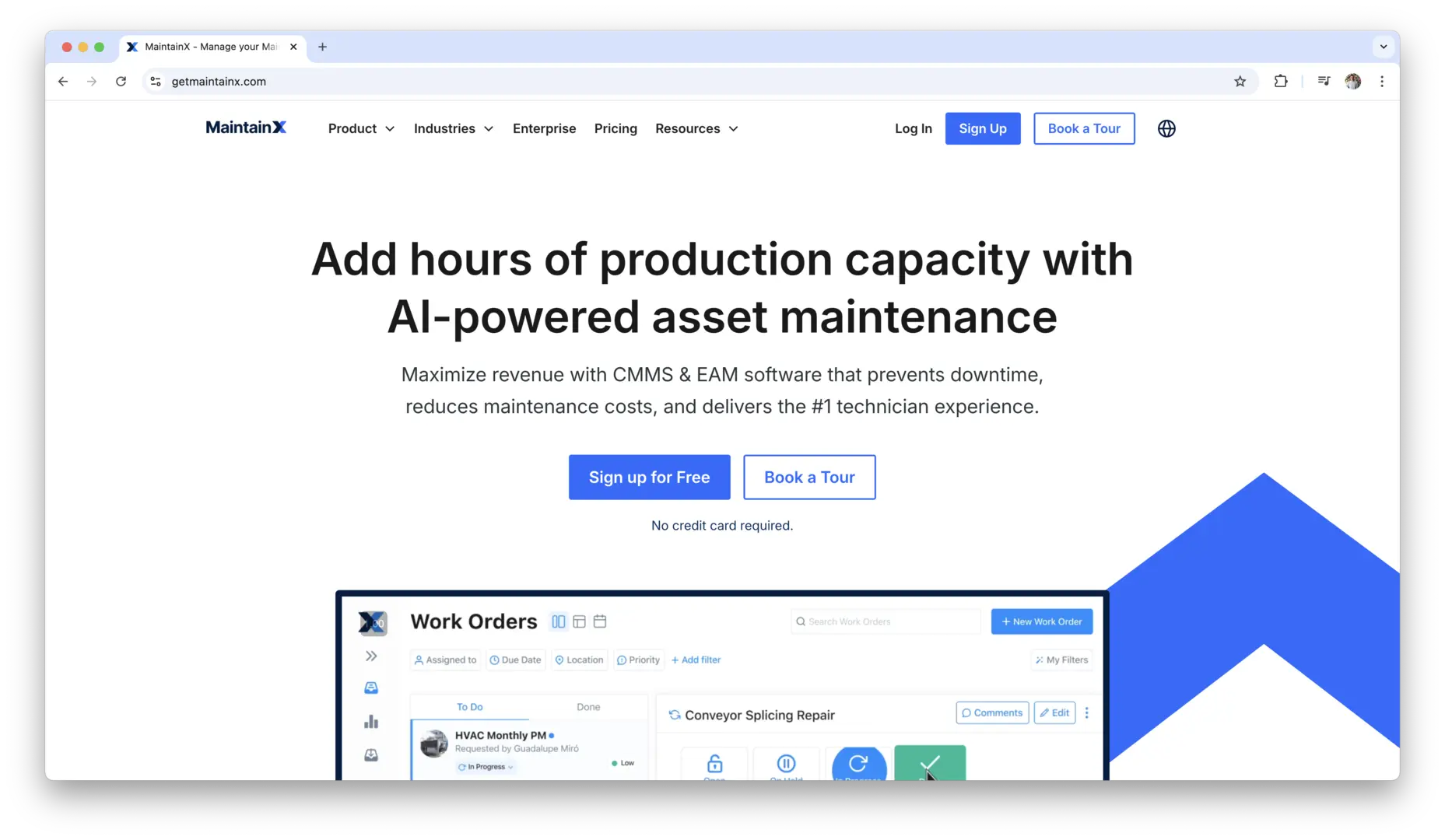The image size is (1445, 840).
Task: Click the "No credit card required." text
Action: coord(722,526)
